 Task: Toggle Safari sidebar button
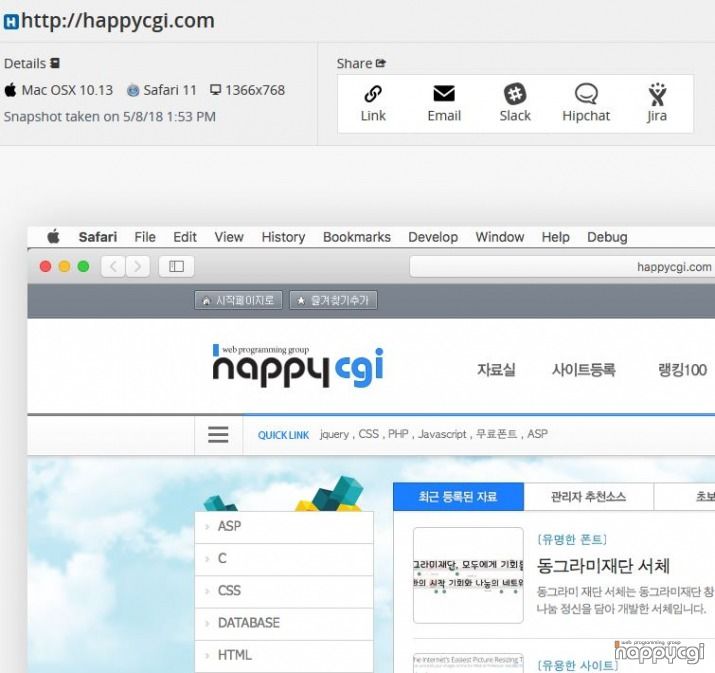coord(176,266)
